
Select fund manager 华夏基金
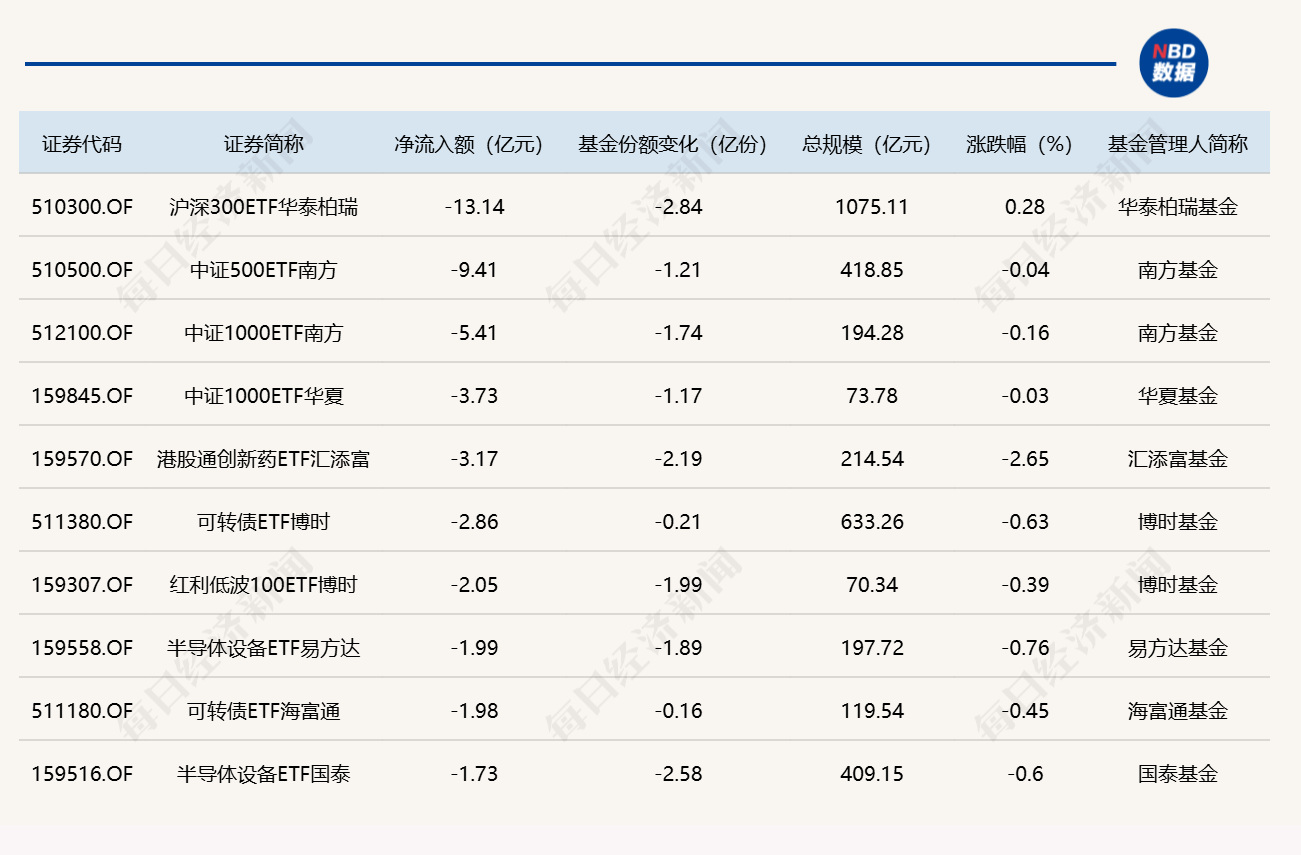click(x=1178, y=396)
